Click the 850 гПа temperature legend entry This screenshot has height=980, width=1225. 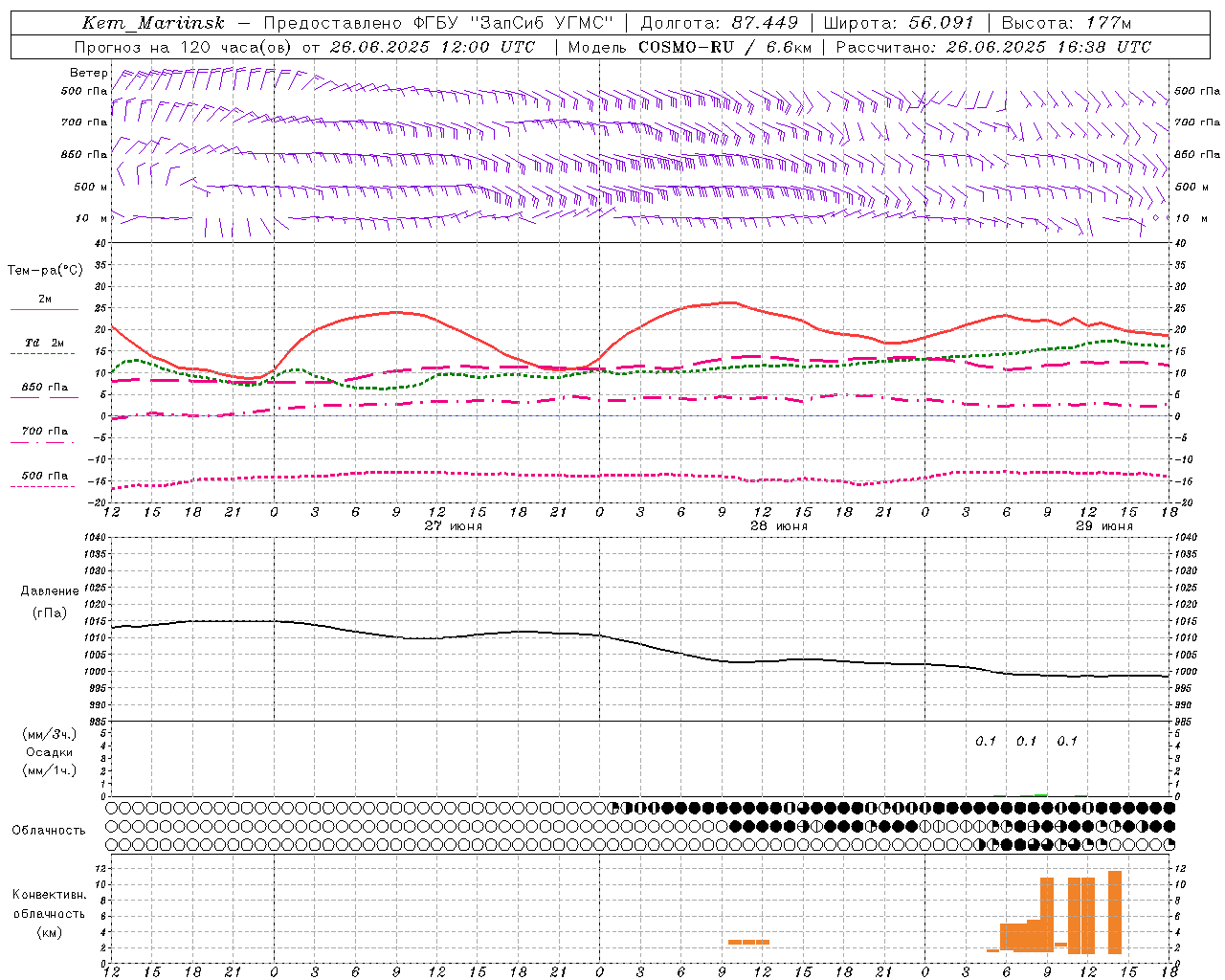[x=44, y=388]
